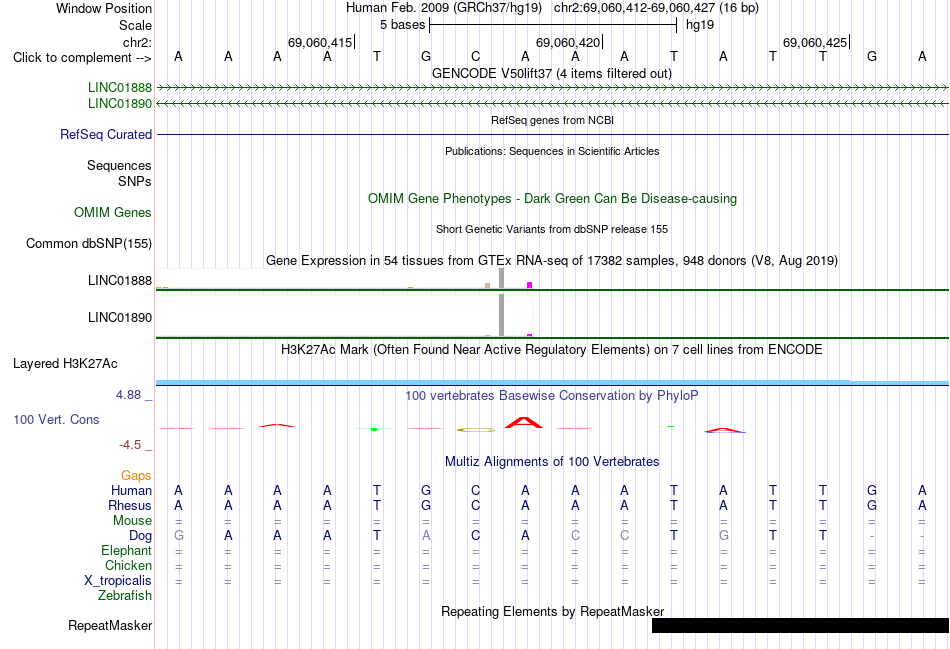The height and width of the screenshot is (649, 950).
Task: Click the tall gray bar in LINC01890 GTEx chart
Action: 501,315
